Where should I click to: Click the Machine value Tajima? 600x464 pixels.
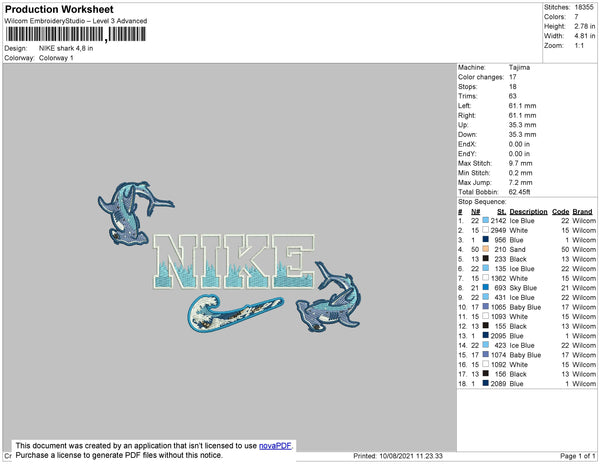[x=519, y=67]
